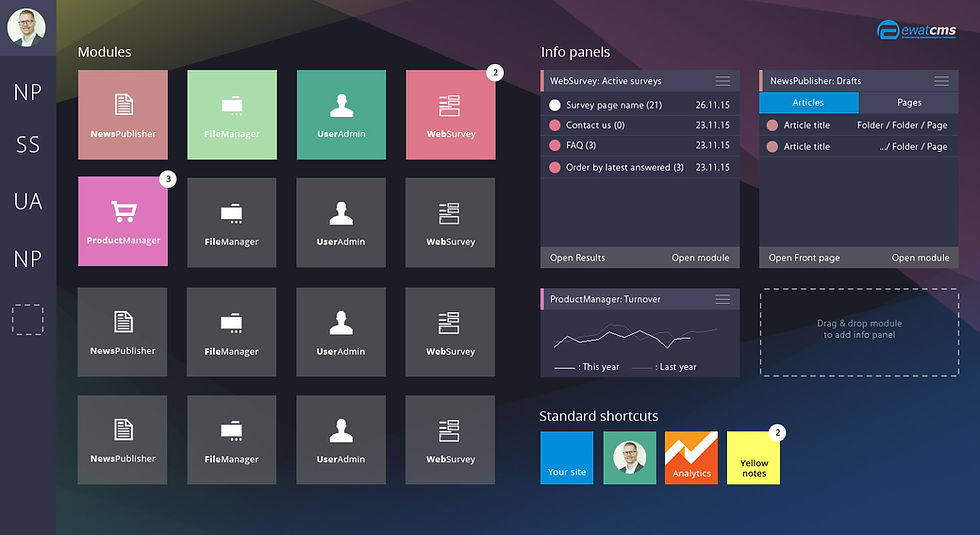The width and height of the screenshot is (980, 535).
Task: Open the light green FileManager module tile
Action: click(x=232, y=115)
